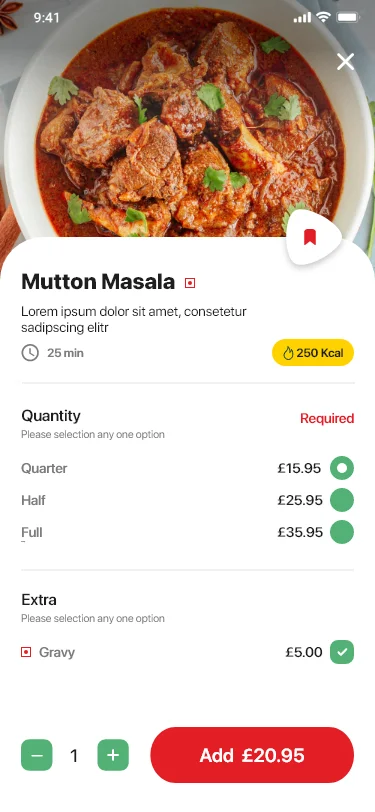Tap the 250 Kcal flame badge
375x812 pixels.
313,353
